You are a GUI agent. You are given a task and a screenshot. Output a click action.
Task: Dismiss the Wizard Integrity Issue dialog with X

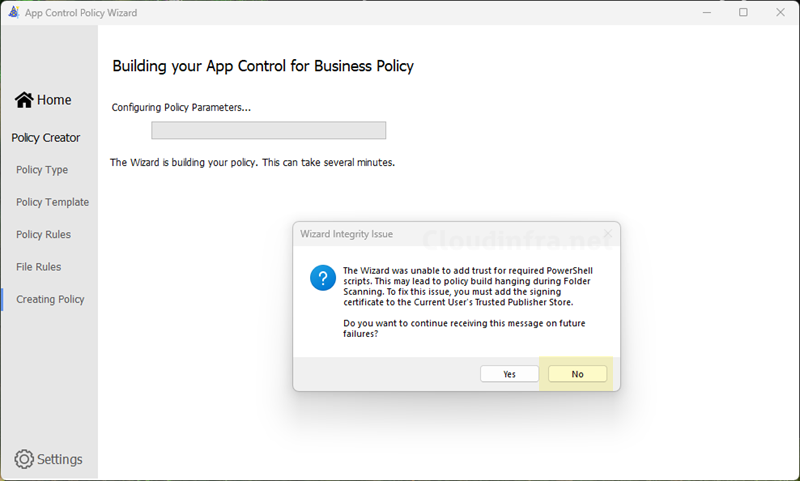tap(606, 234)
